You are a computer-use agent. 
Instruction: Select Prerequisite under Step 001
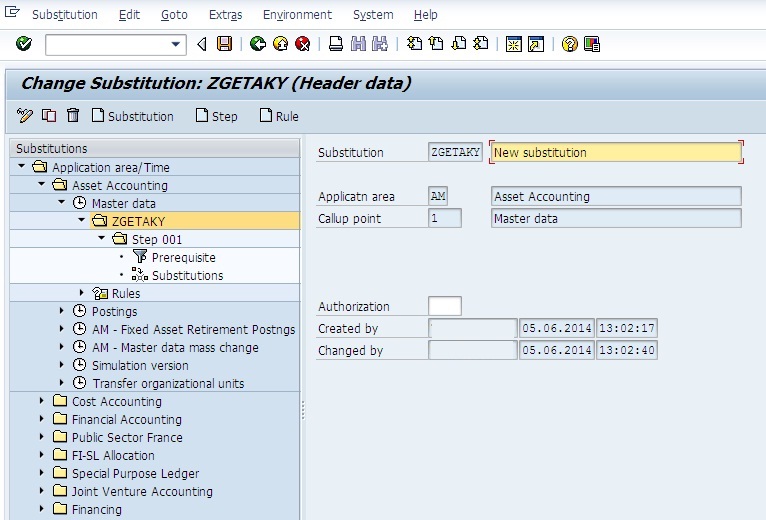pos(183,257)
